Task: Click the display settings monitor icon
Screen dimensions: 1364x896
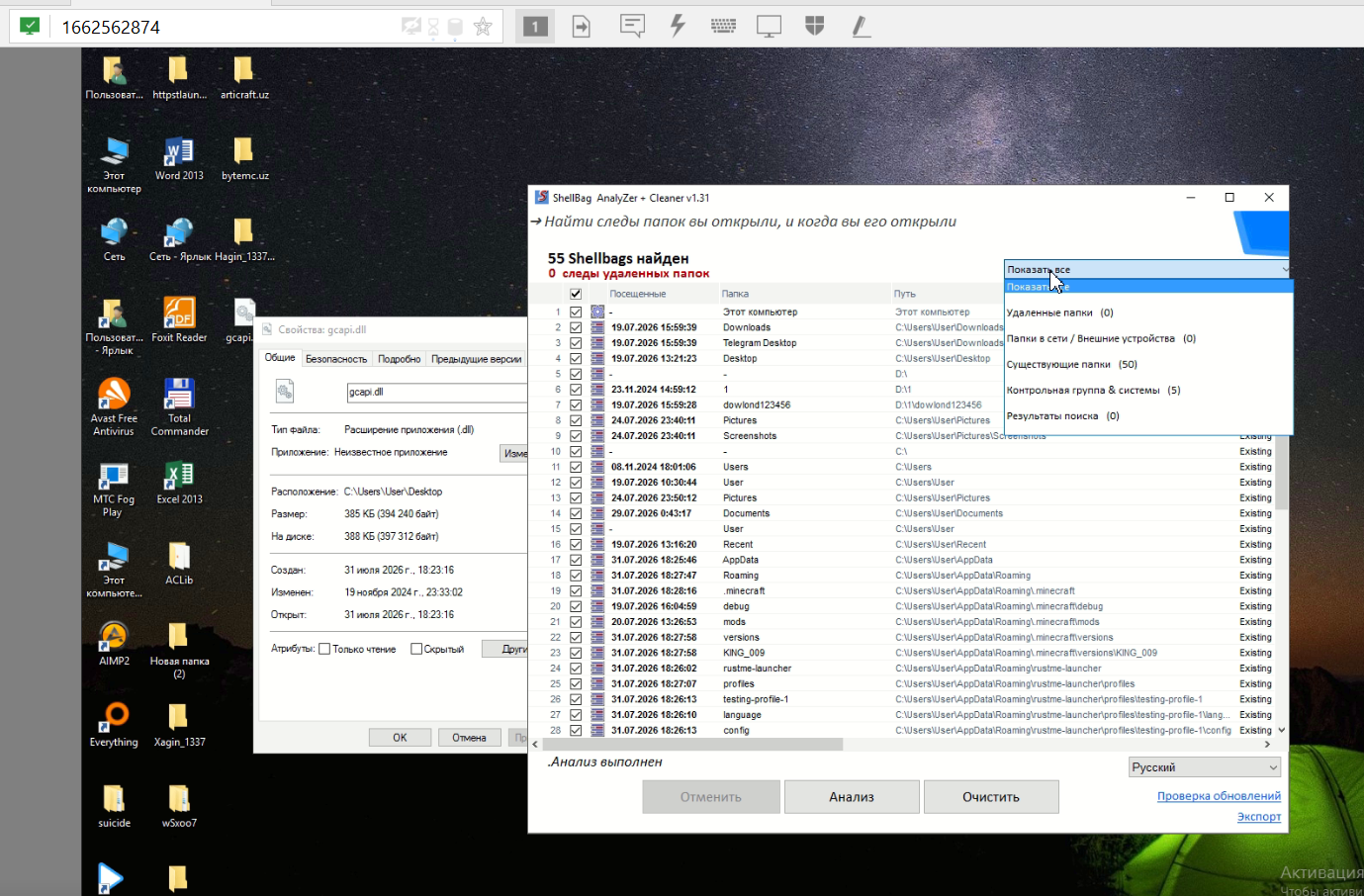Action: coord(769,27)
